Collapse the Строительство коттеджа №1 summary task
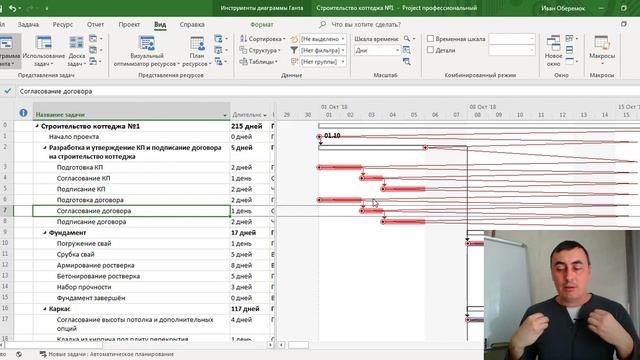This screenshot has width=640, height=360. (37, 127)
